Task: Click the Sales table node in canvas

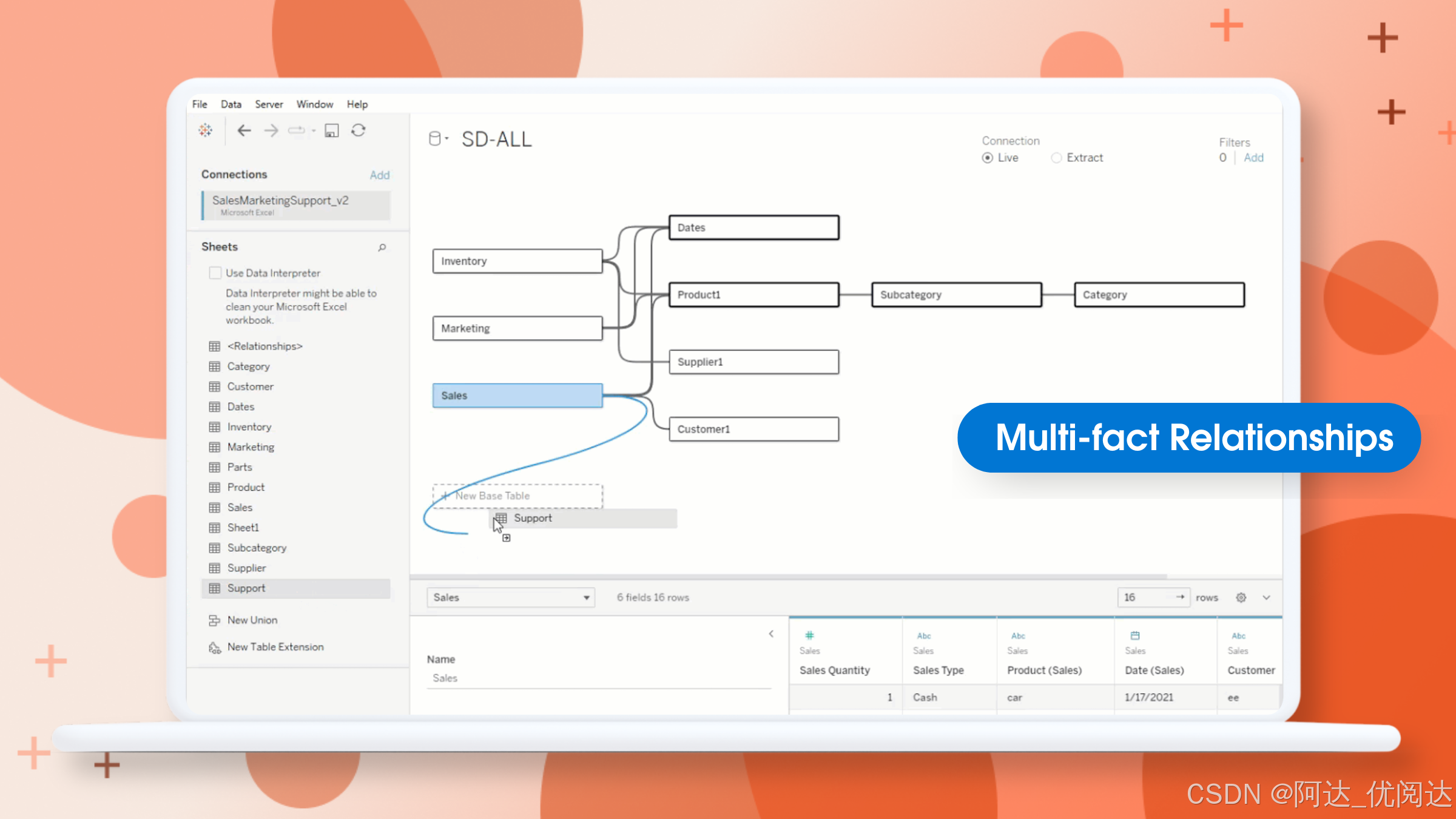Action: 517,395
